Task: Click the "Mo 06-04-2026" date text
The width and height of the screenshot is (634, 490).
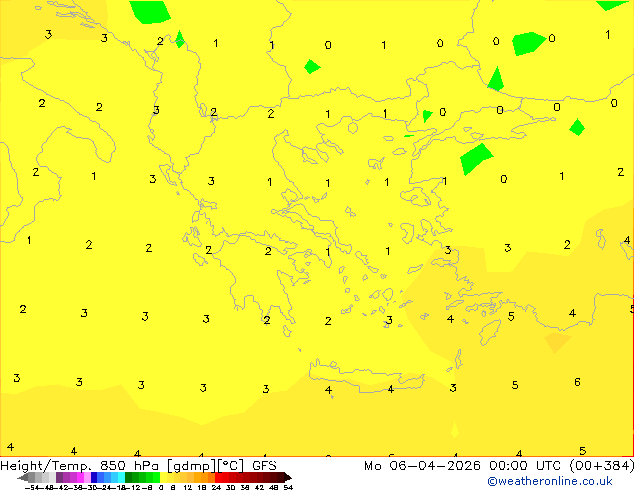Action: click(422, 466)
